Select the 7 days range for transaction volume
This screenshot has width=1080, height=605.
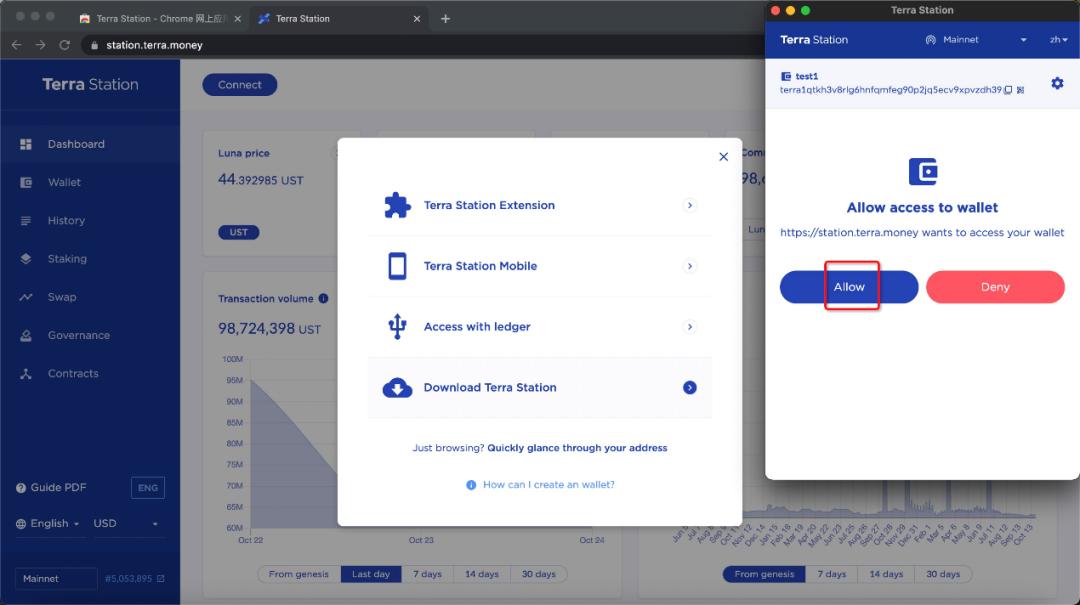[x=427, y=574]
